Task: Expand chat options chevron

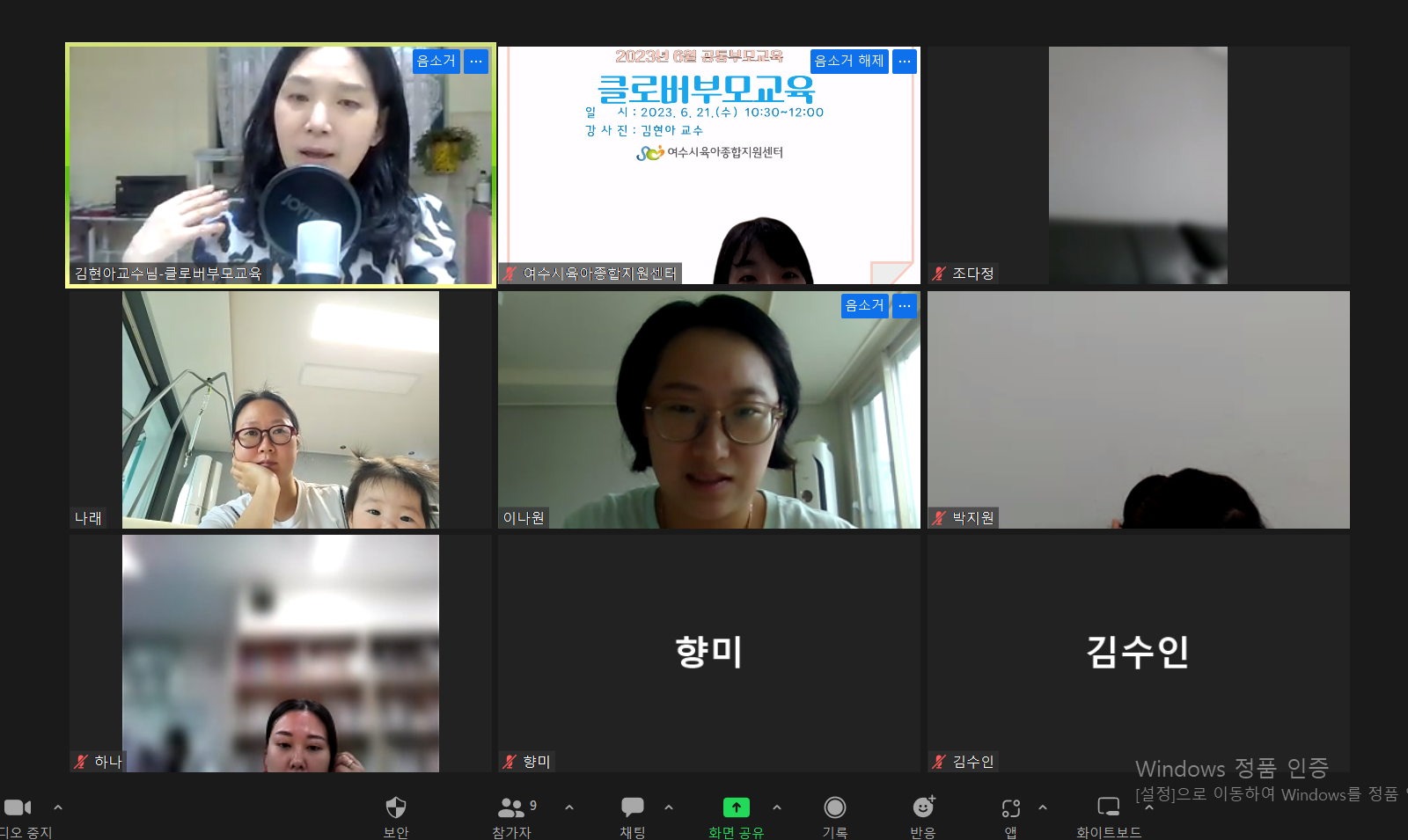Action: [x=669, y=807]
